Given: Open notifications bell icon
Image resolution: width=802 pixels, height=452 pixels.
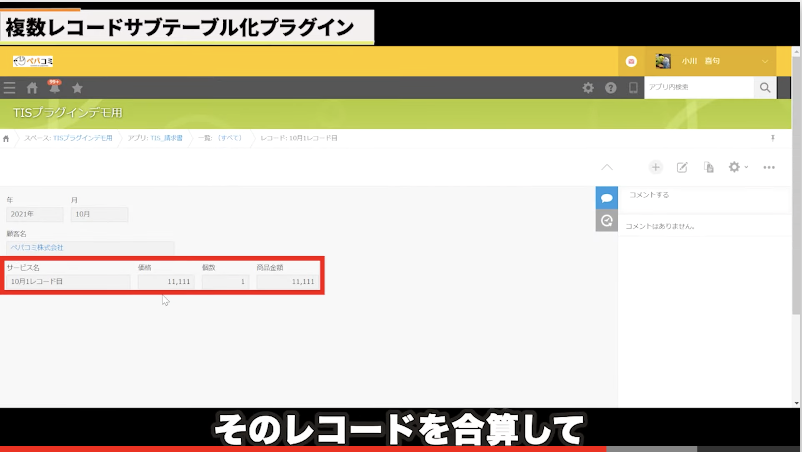Looking at the screenshot, I should coord(54,88).
